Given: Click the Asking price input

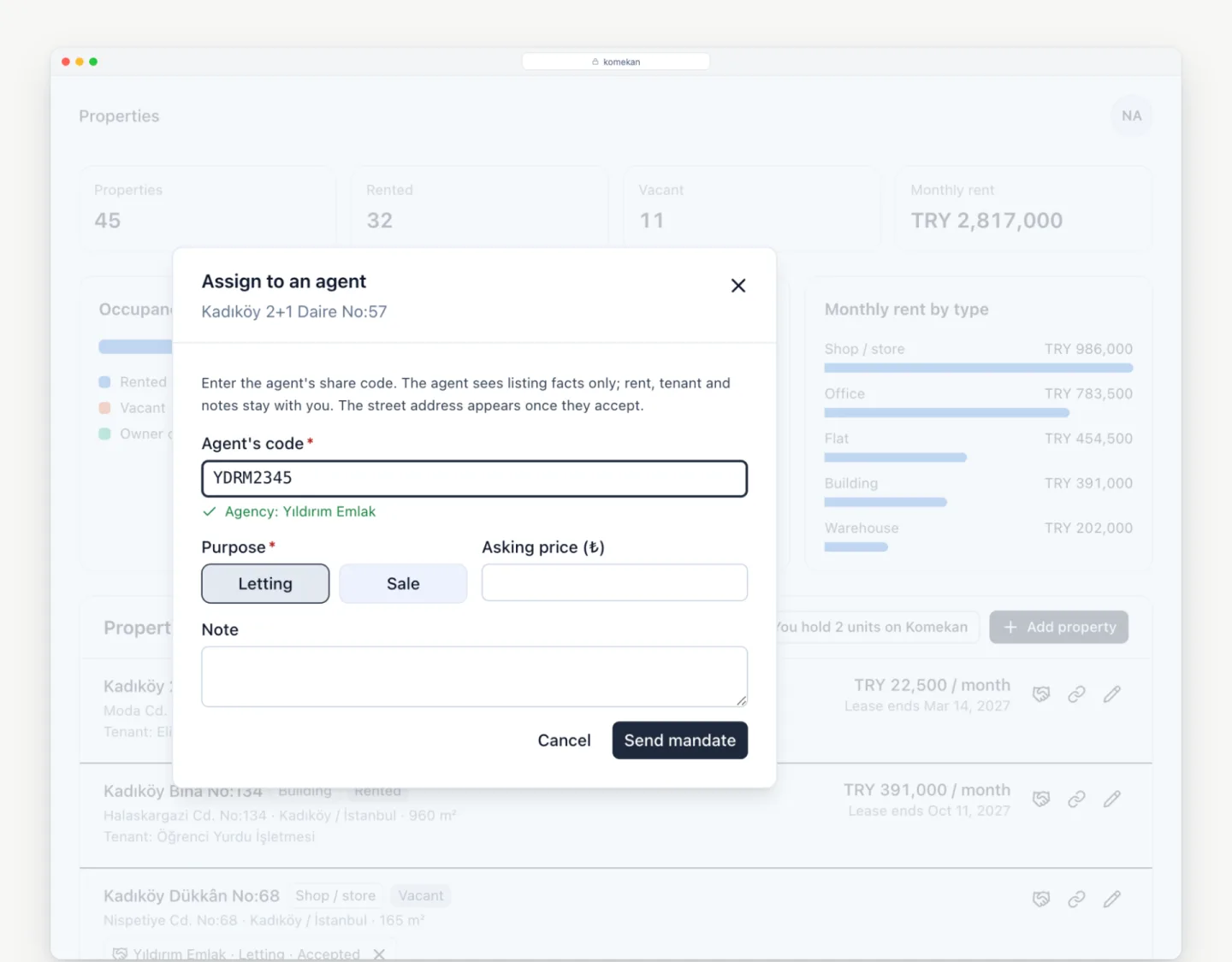Looking at the screenshot, I should point(614,582).
